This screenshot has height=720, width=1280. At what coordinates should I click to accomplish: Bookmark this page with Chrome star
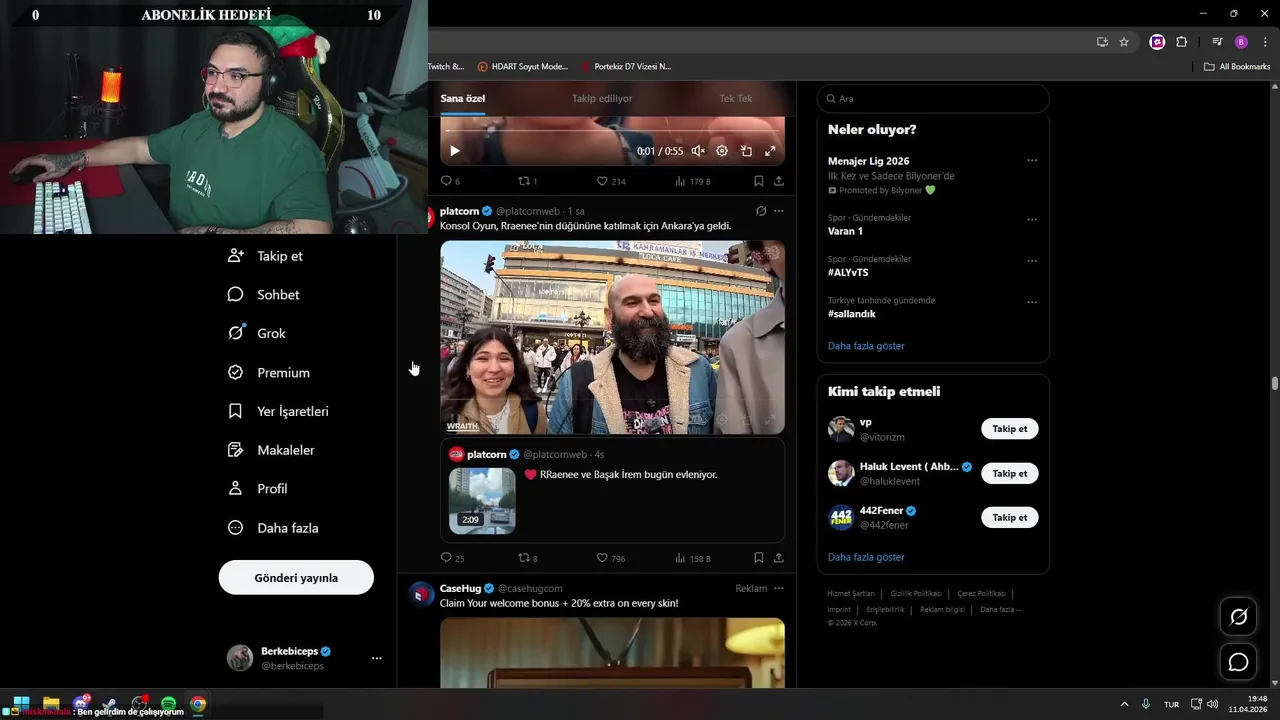coord(1124,42)
